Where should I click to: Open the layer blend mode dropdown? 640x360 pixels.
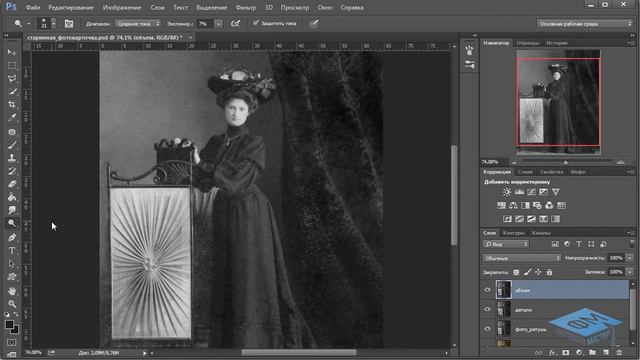click(x=522, y=258)
